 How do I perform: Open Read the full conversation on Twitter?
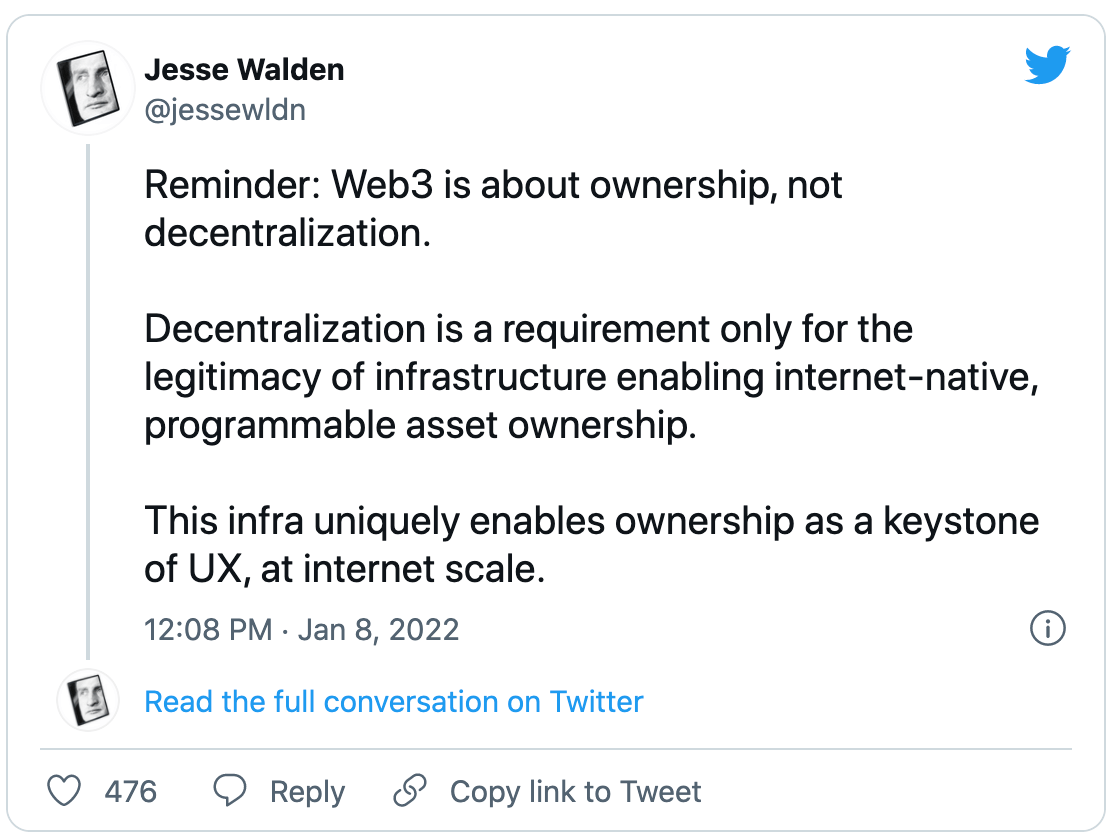[394, 702]
